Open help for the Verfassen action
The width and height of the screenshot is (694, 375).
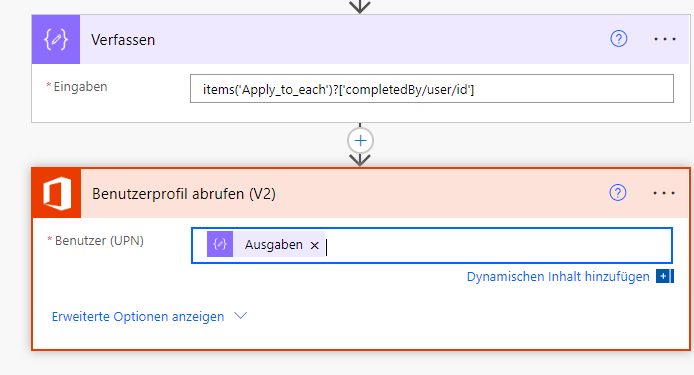pos(618,39)
